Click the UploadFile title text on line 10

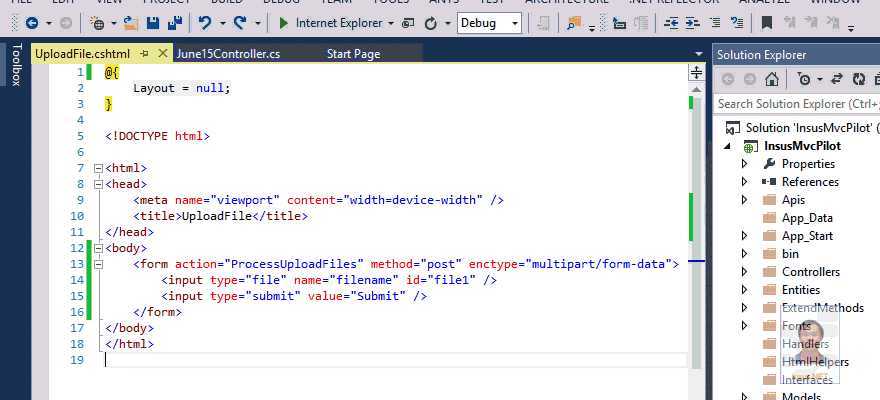(x=216, y=216)
